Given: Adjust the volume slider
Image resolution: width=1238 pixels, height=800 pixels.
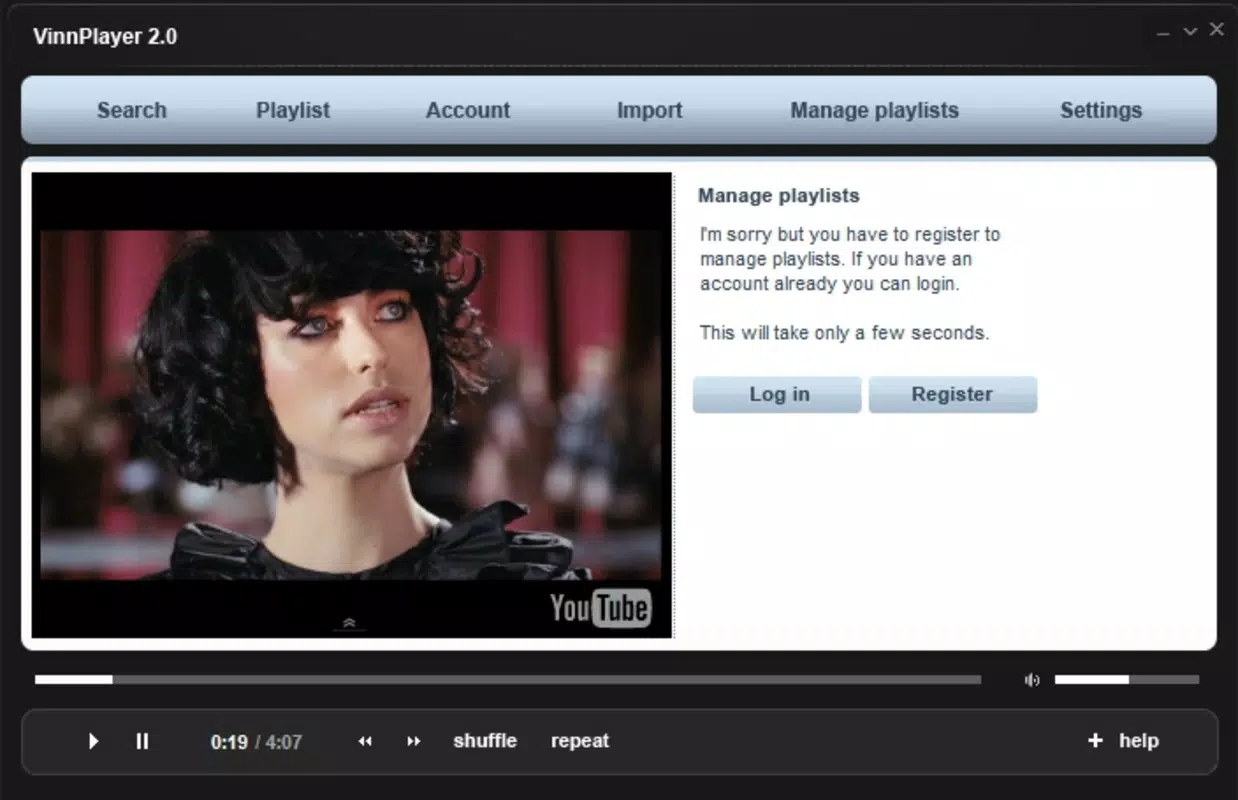Looking at the screenshot, I should click(1127, 680).
